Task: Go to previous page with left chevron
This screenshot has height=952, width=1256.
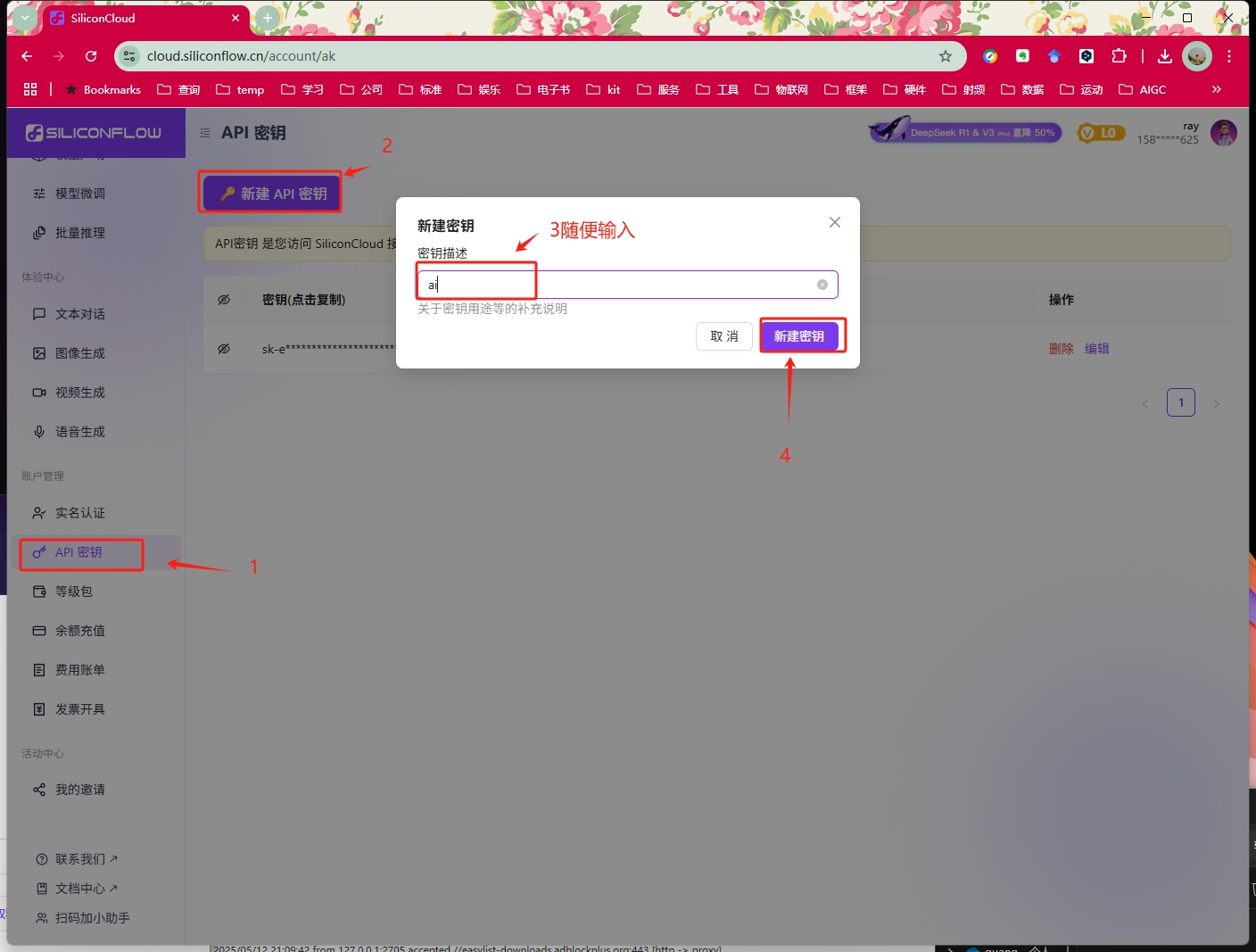Action: tap(1145, 404)
